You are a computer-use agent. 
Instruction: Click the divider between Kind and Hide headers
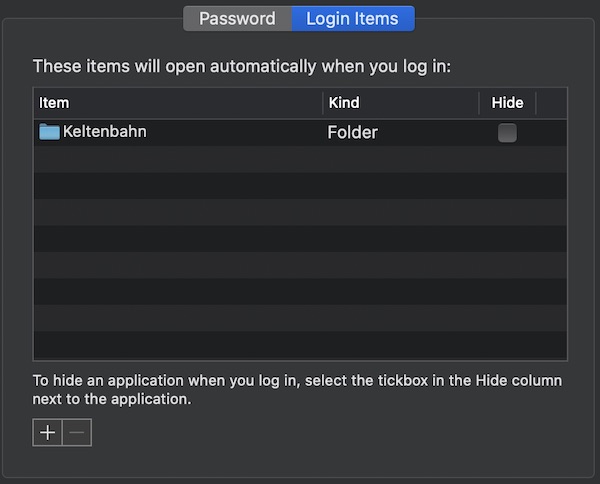pos(479,103)
